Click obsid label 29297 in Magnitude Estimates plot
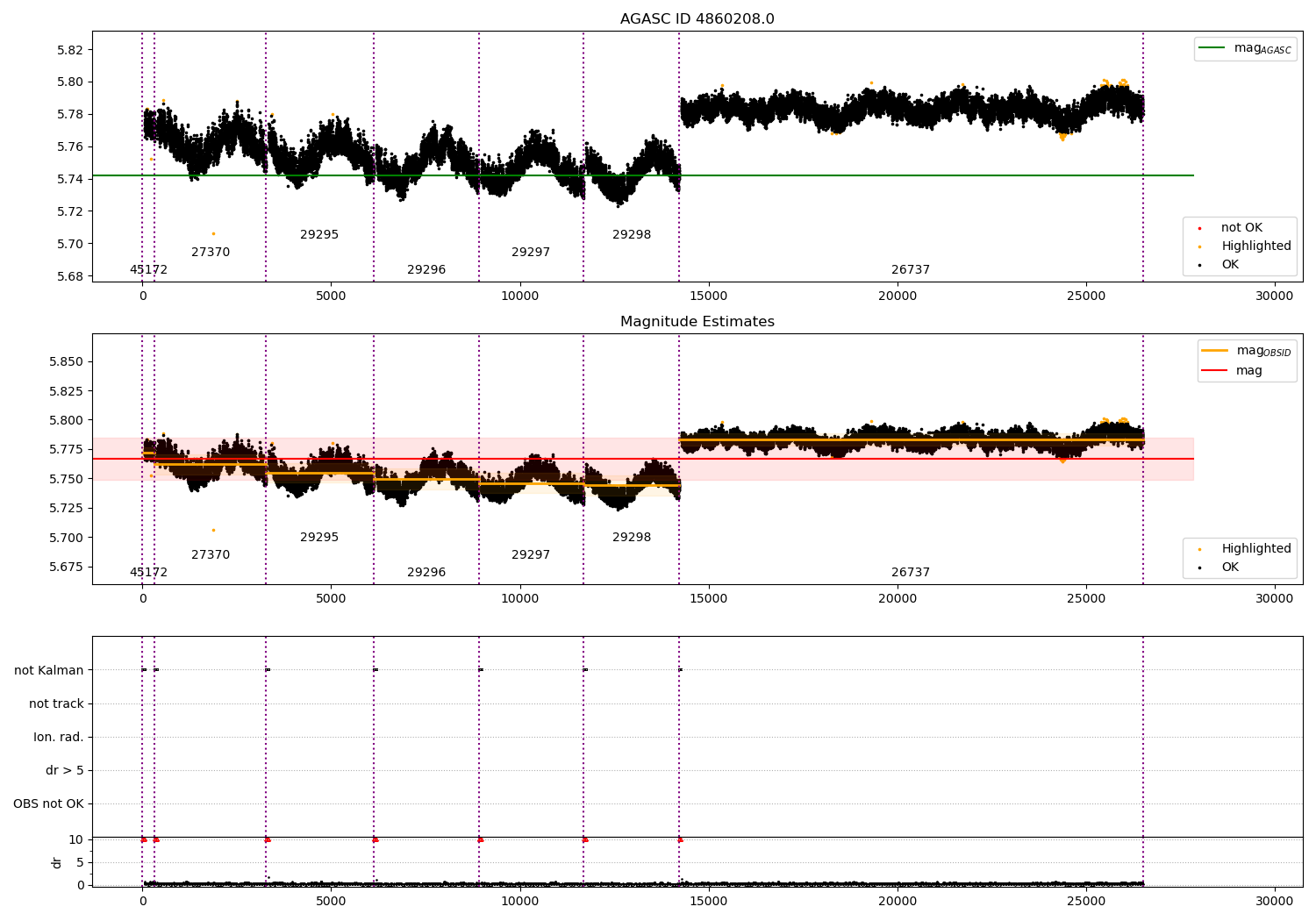The image size is (1316, 921). pyautogui.click(x=531, y=555)
